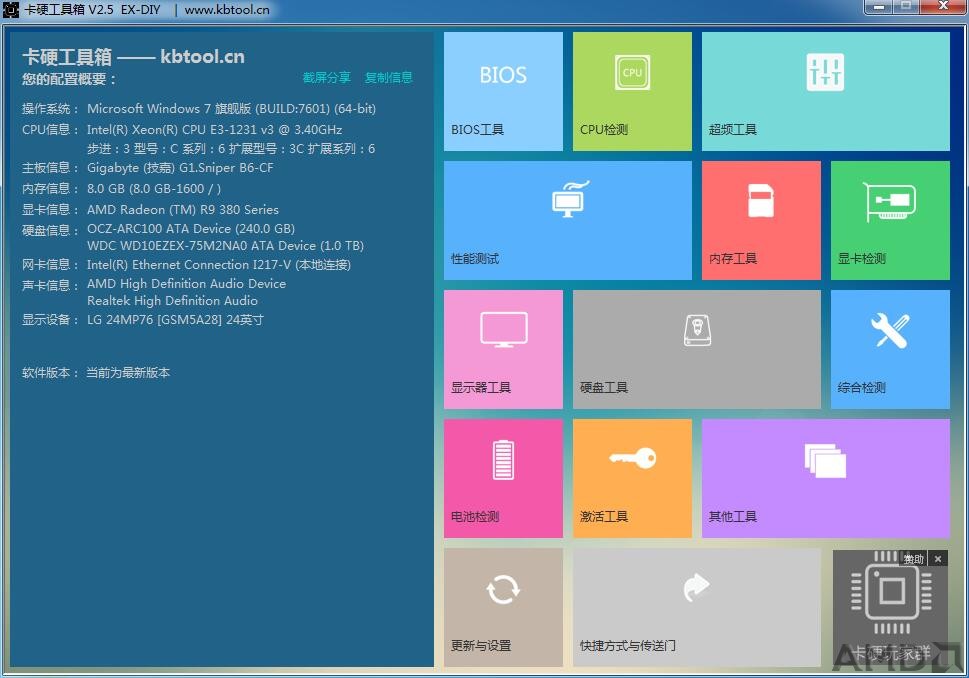Click the WDC WD10EZEX disk entry
The width and height of the screenshot is (969, 678).
(226, 246)
